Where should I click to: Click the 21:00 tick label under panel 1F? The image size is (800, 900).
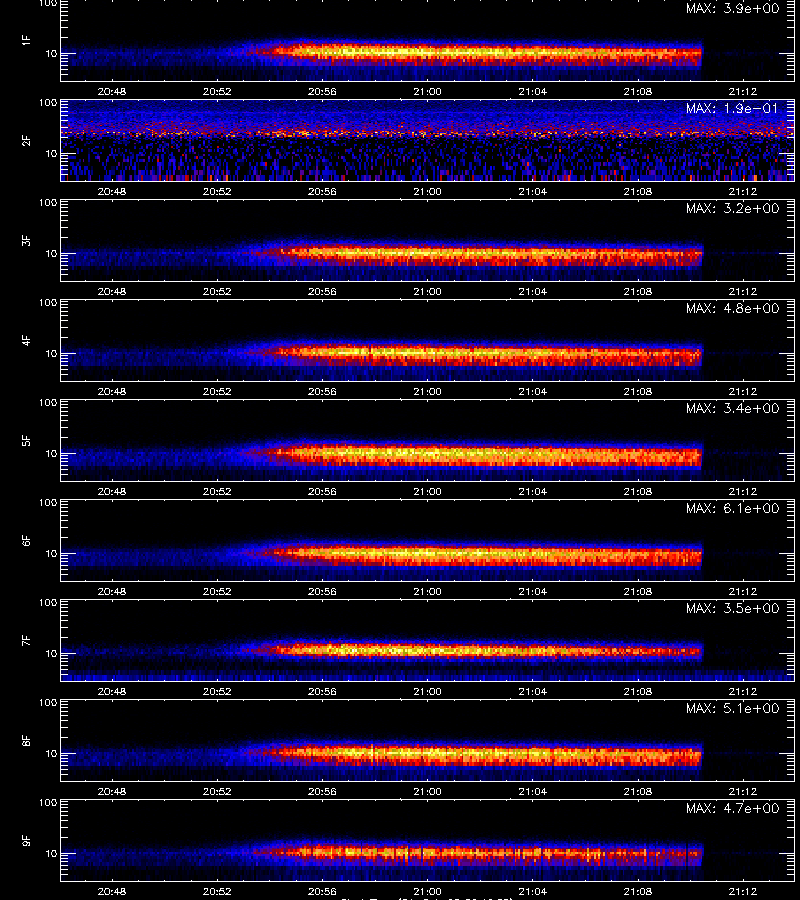click(x=428, y=91)
